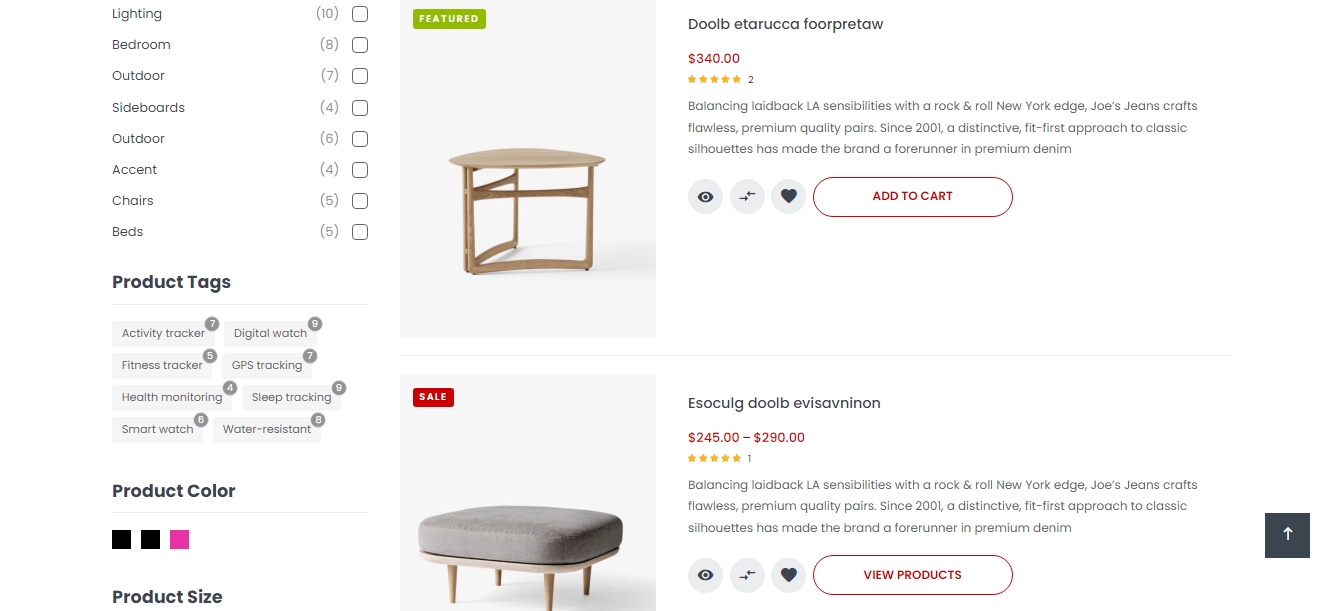Choose the pink product color swatch

pyautogui.click(x=179, y=540)
